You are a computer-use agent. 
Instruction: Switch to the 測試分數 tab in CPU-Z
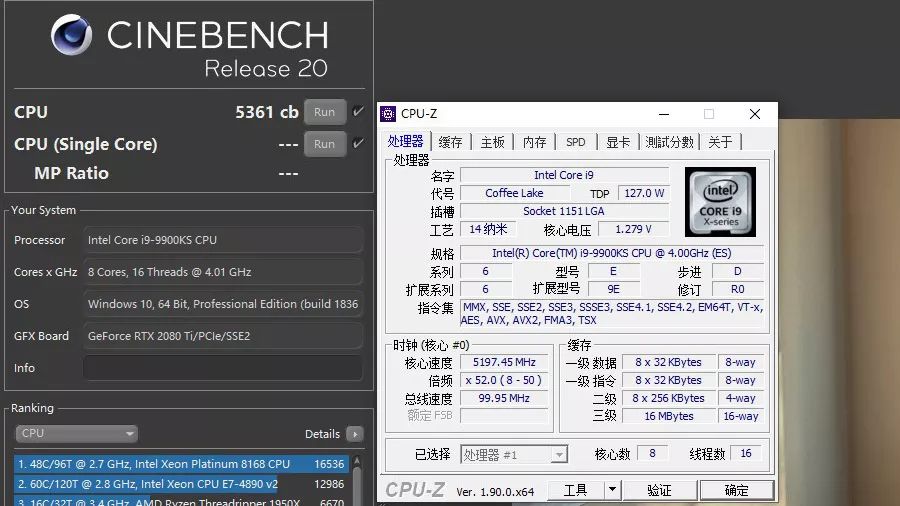tap(669, 142)
